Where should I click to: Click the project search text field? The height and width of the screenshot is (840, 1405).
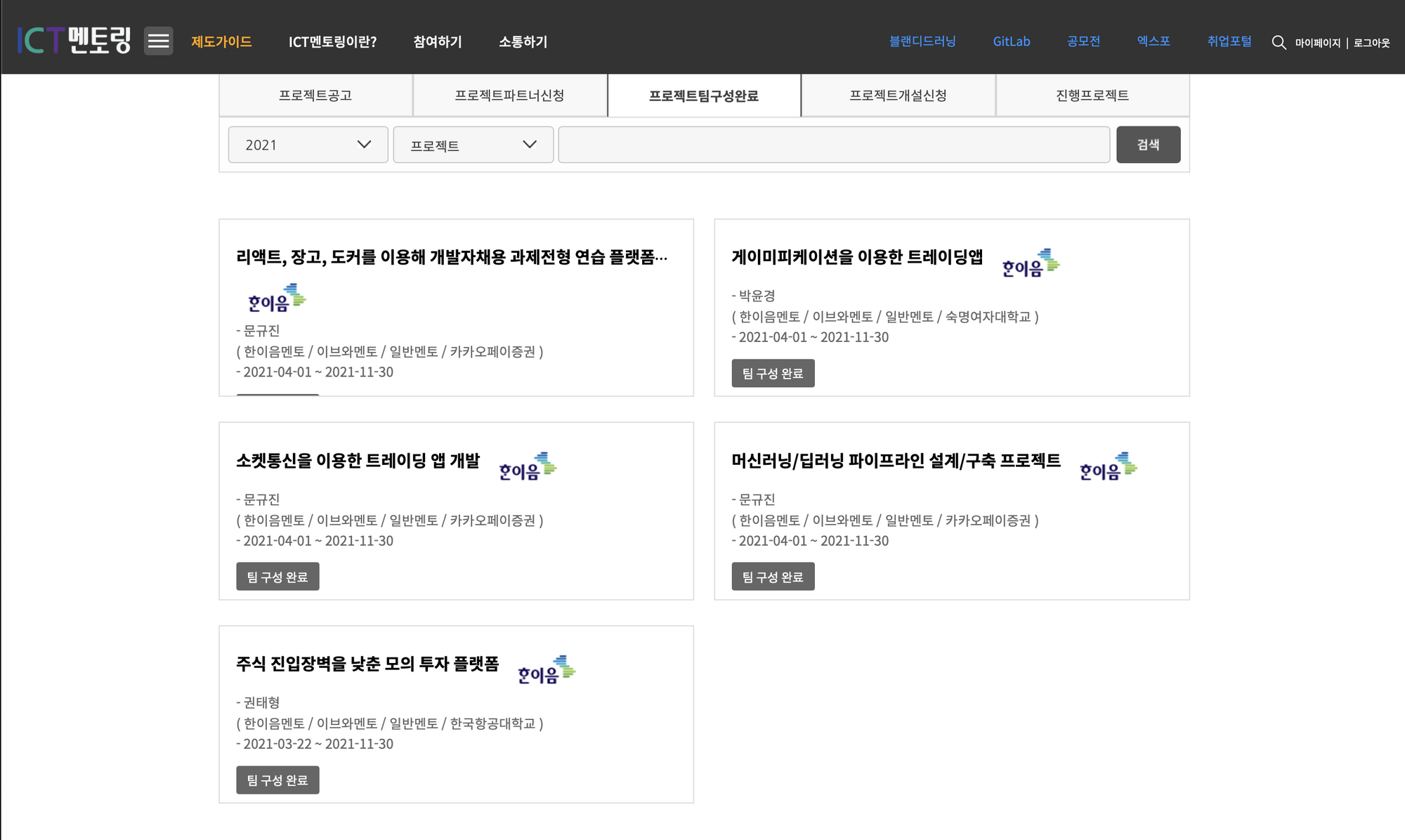pos(834,145)
